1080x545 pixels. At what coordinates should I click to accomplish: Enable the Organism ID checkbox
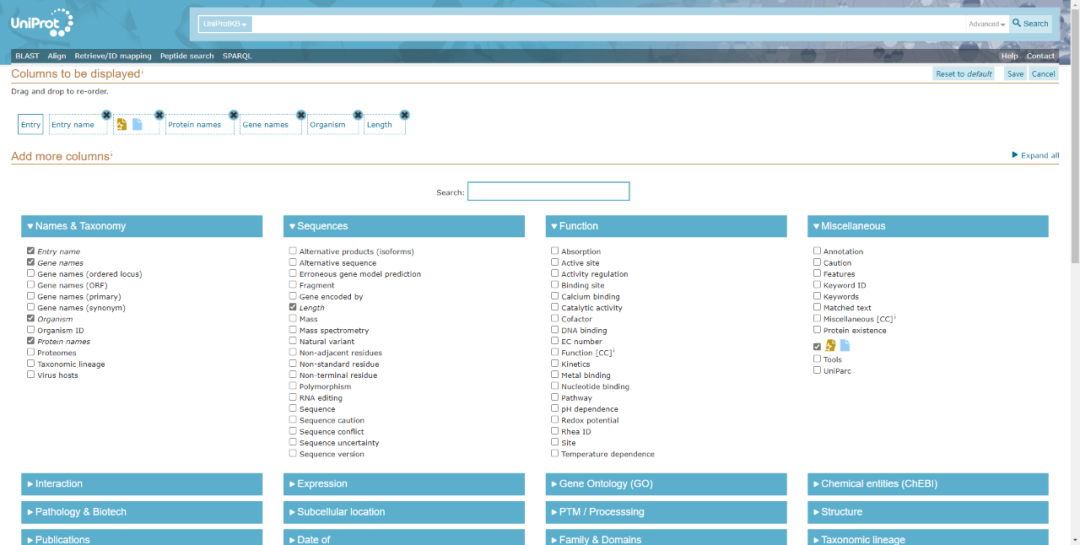point(31,330)
